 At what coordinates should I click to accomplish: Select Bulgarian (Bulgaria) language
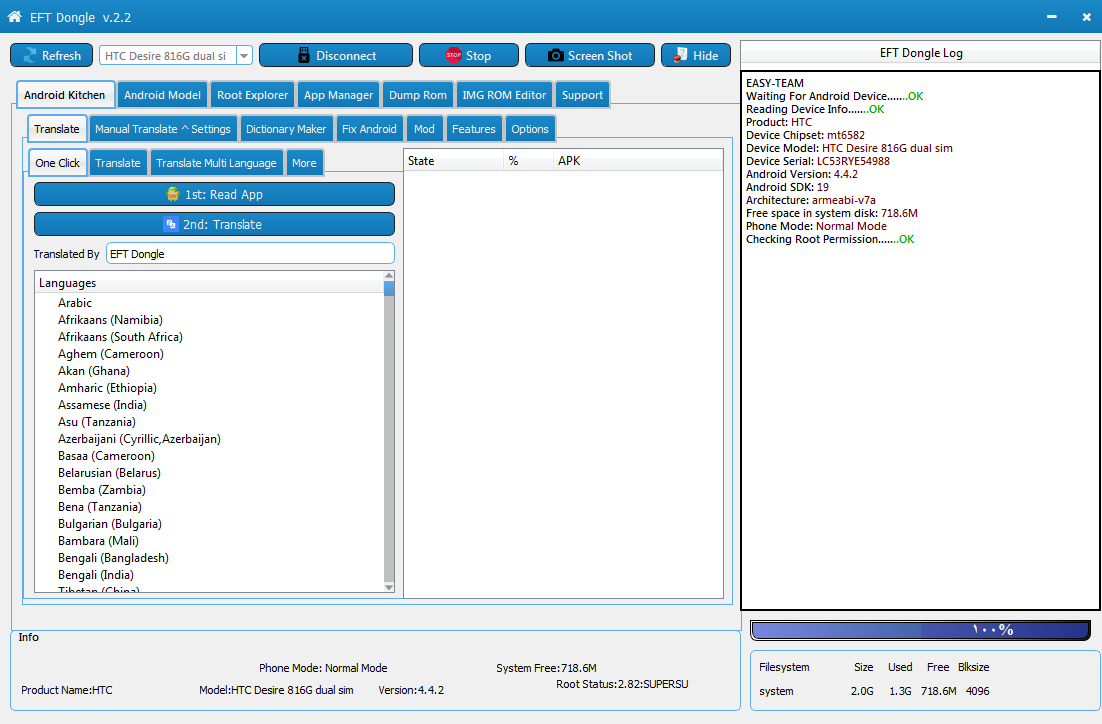pos(110,524)
